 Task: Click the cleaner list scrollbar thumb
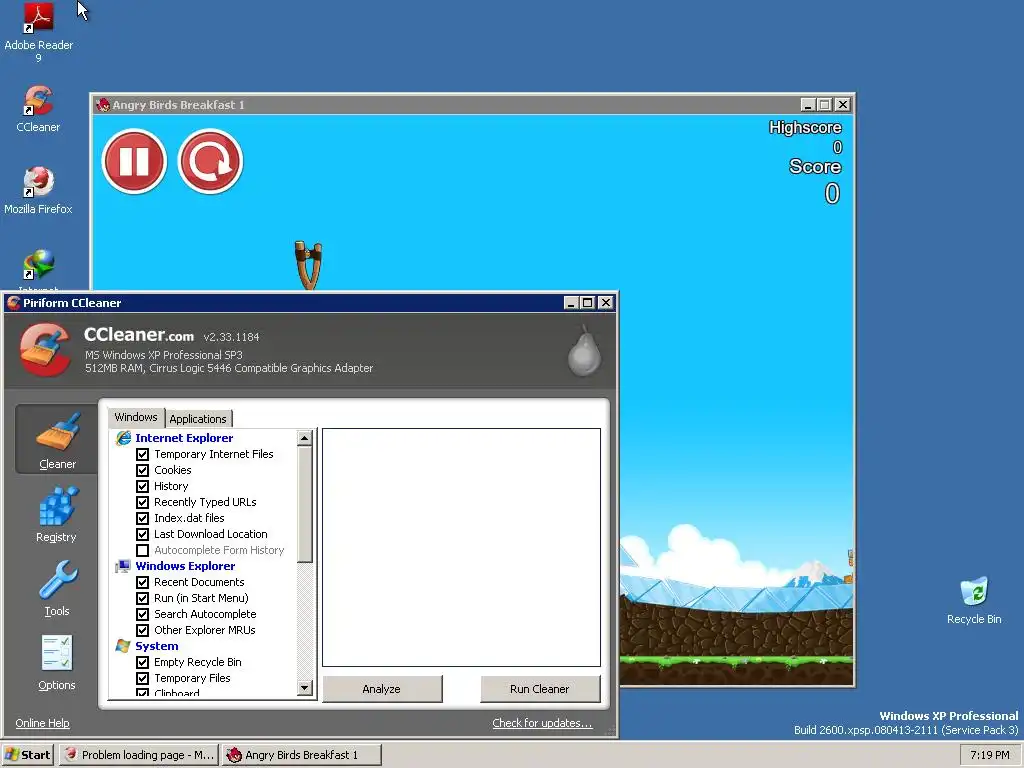point(304,504)
